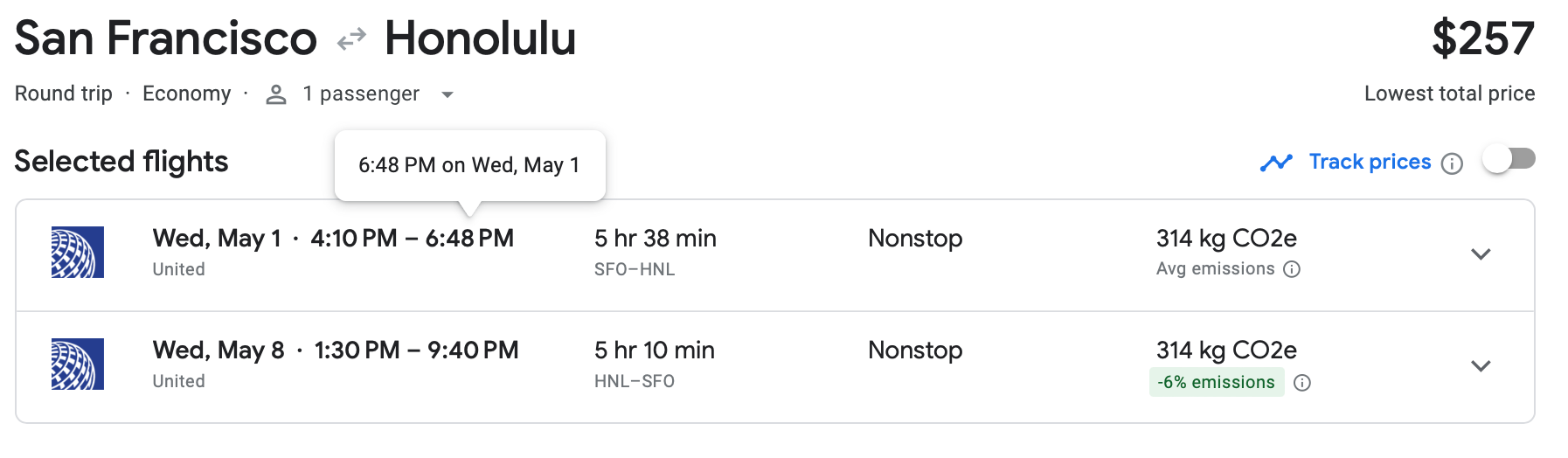The width and height of the screenshot is (1568, 458).
Task: Click the 314 kg CO2e outbound emissions
Action: pyautogui.click(x=1226, y=239)
